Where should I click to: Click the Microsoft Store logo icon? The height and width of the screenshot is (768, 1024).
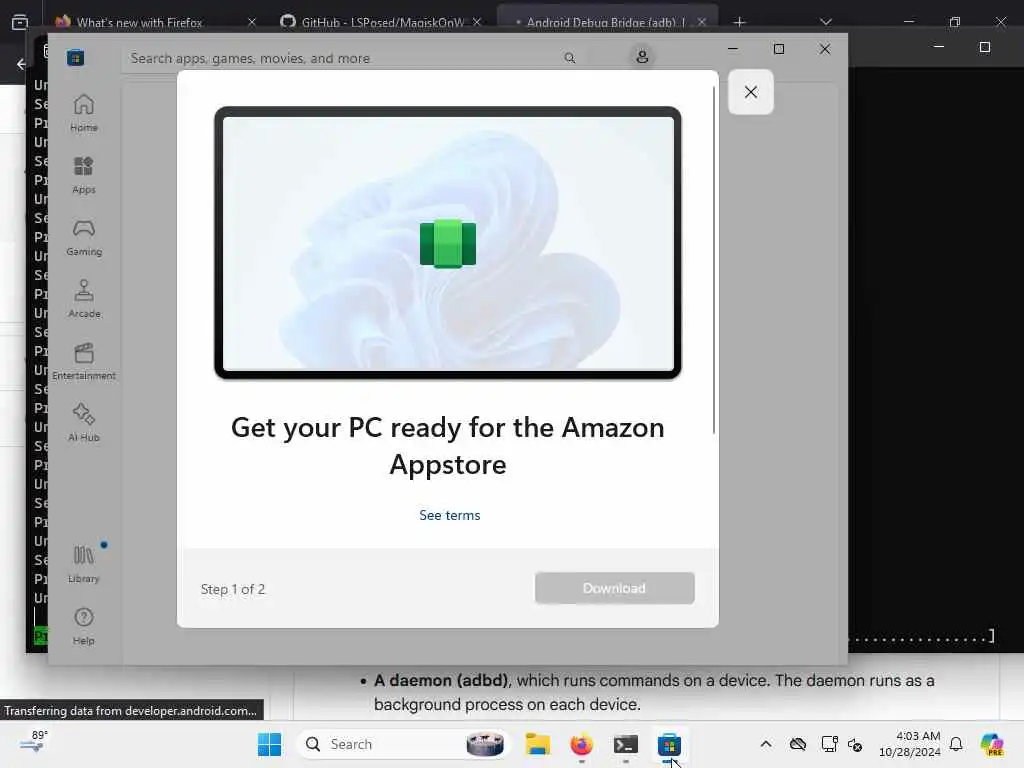pos(76,58)
